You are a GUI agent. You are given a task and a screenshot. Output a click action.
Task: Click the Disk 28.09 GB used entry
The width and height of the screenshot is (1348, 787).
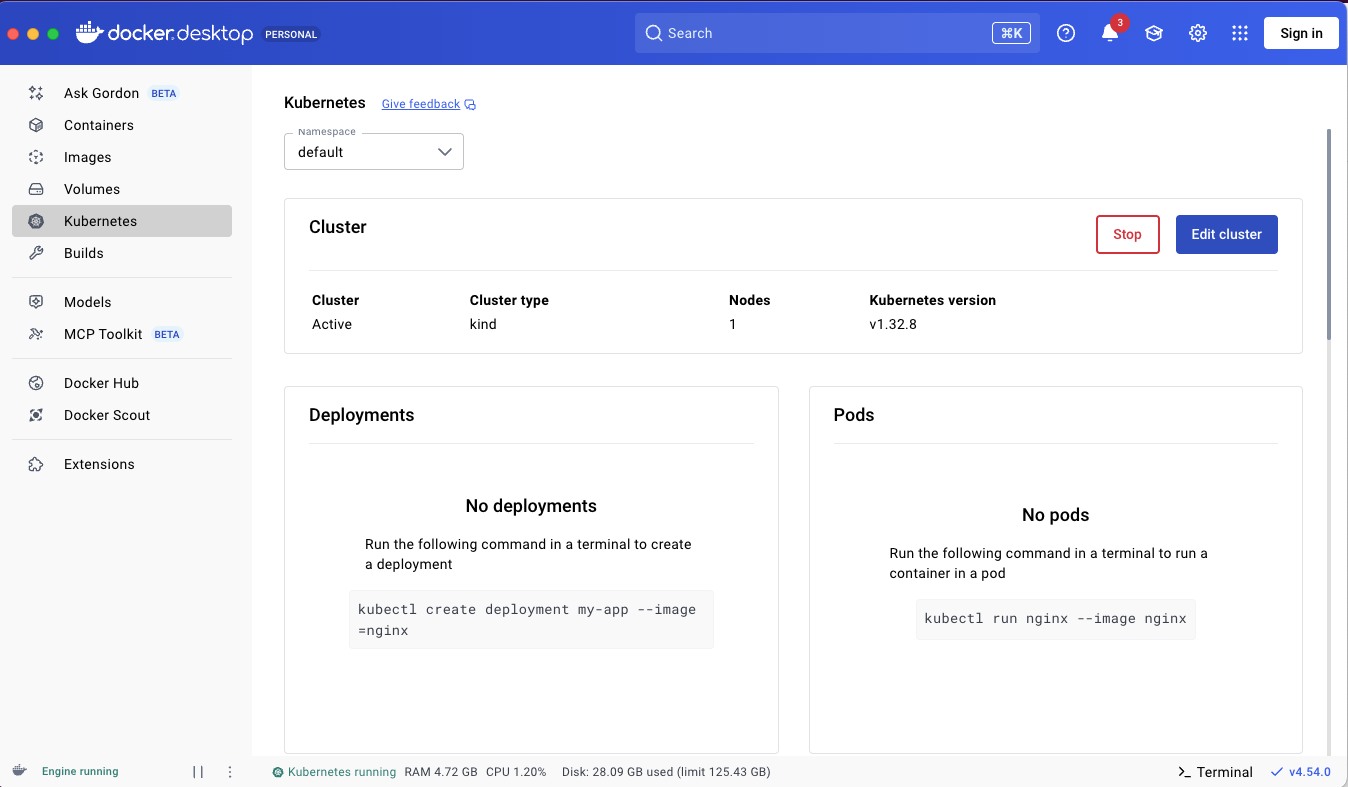click(x=666, y=772)
